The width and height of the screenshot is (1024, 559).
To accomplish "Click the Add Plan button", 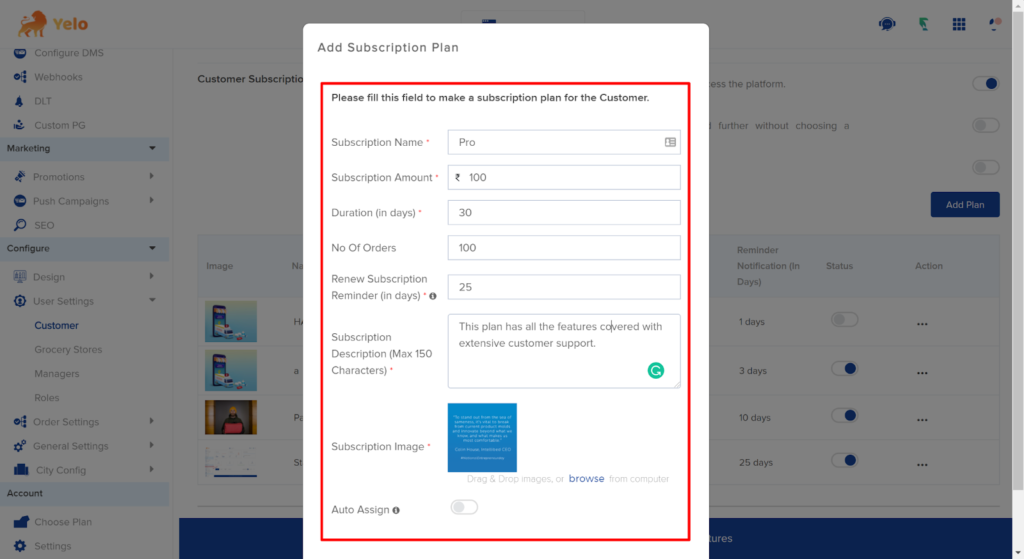I will [x=965, y=204].
